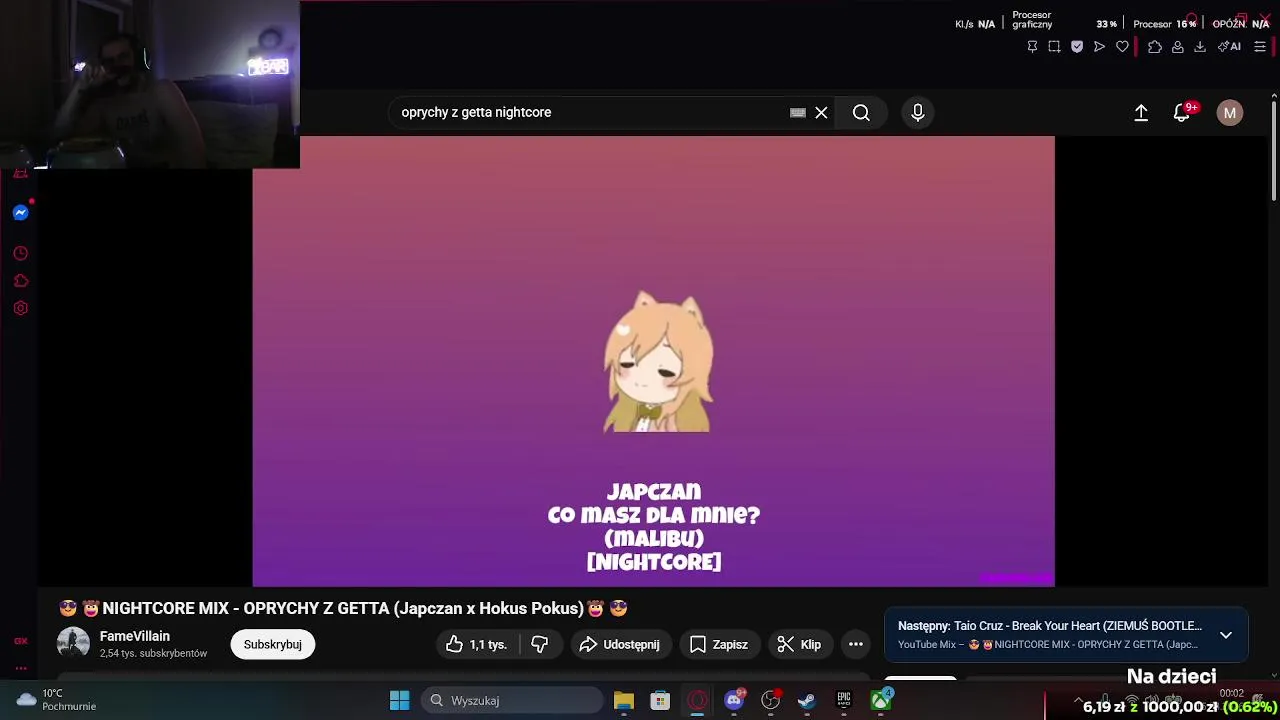1280x720 pixels.
Task: Click the video player area
Action: pos(653,361)
